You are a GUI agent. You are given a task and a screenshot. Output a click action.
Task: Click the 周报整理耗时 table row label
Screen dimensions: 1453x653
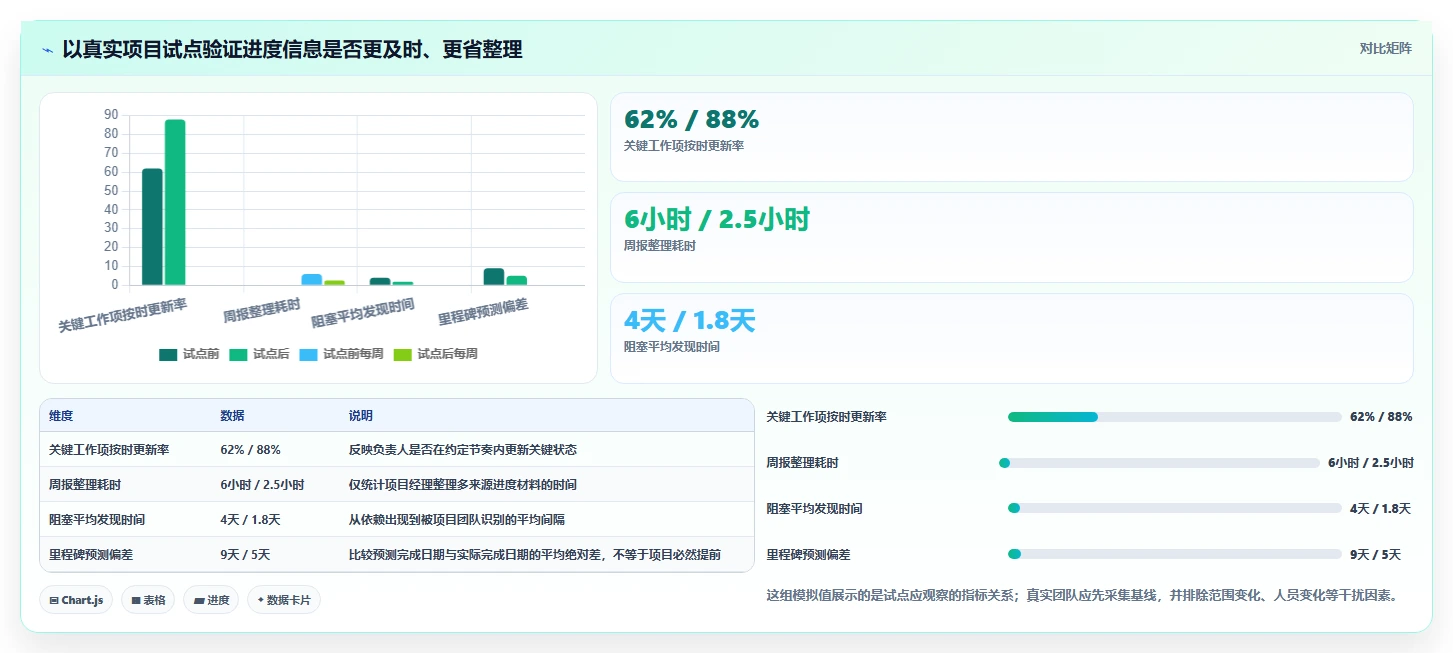tap(85, 485)
